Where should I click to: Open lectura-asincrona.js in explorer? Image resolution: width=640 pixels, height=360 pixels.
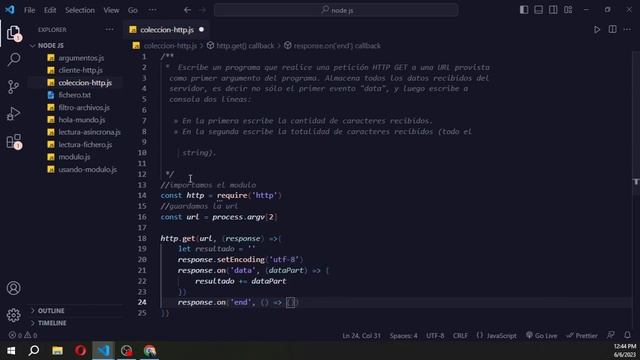point(89,132)
